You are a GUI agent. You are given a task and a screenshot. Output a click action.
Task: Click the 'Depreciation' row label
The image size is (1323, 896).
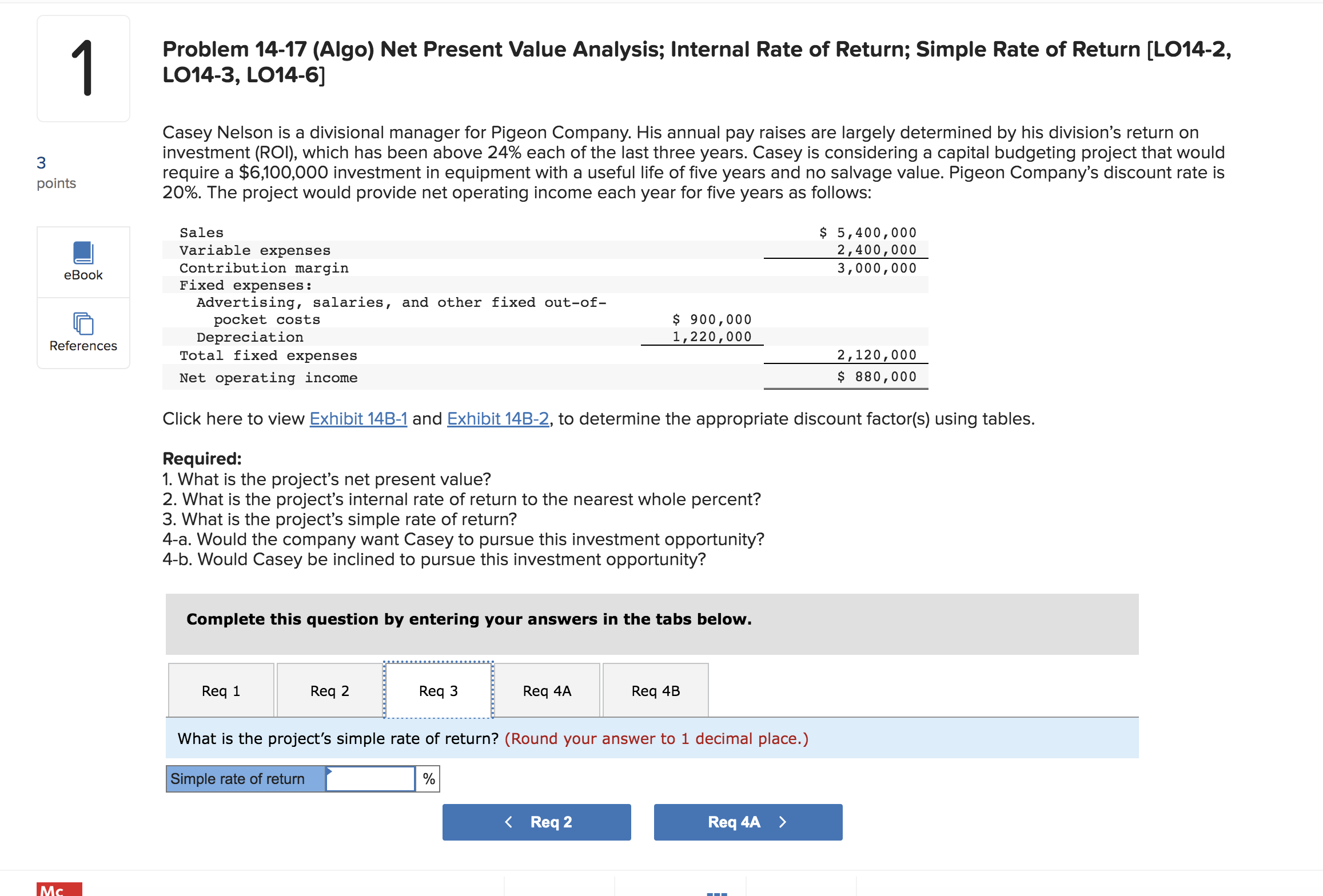[250, 337]
